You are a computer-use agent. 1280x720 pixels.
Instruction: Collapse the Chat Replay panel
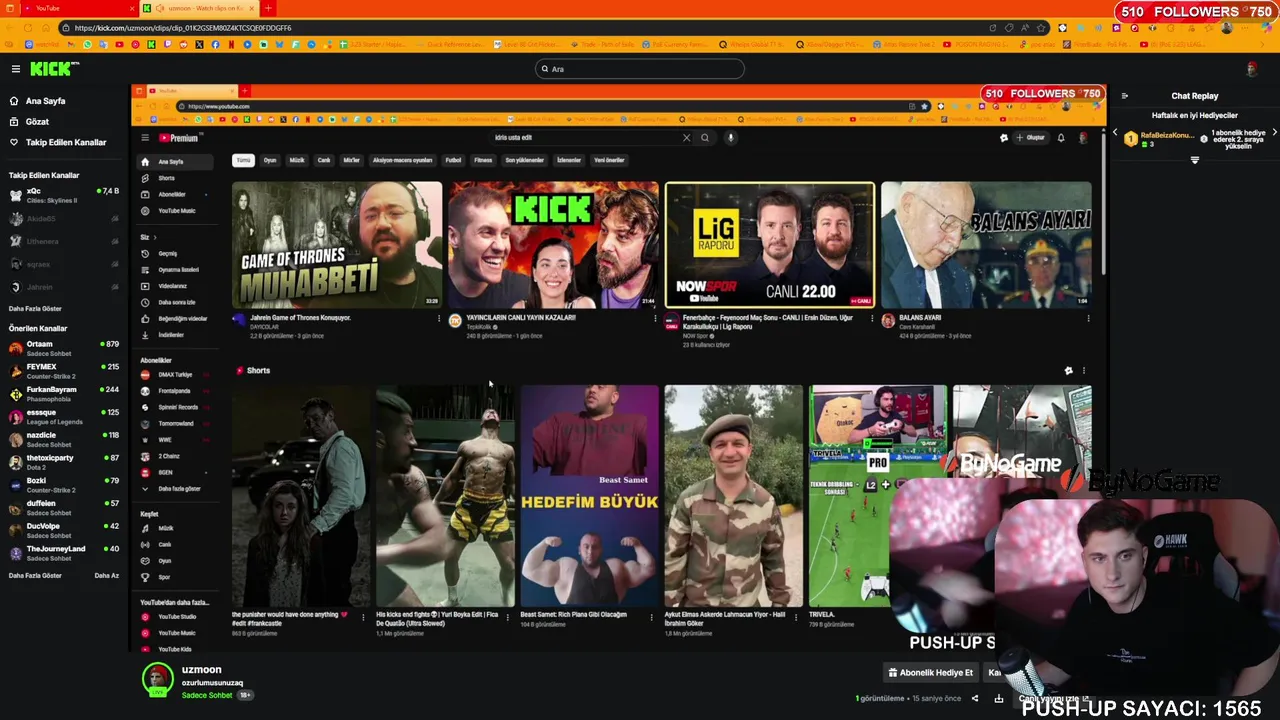click(1125, 96)
